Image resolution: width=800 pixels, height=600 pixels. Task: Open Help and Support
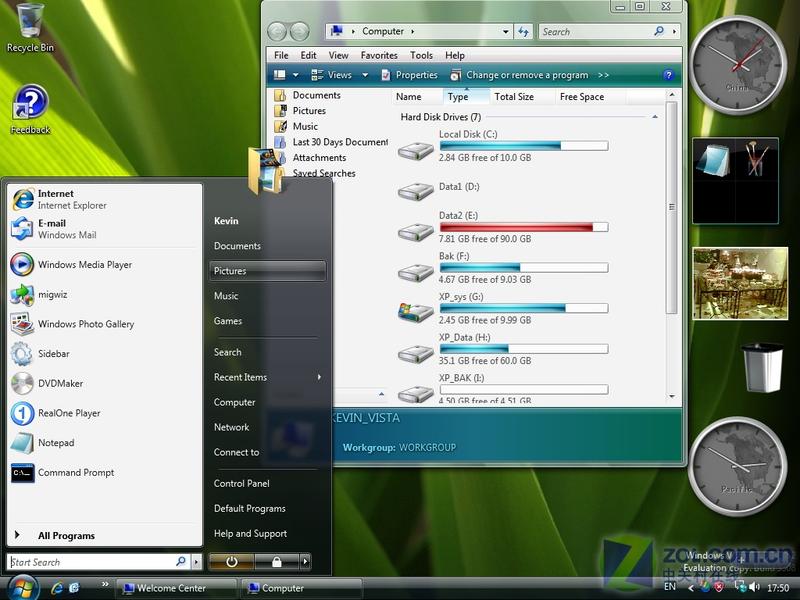250,533
